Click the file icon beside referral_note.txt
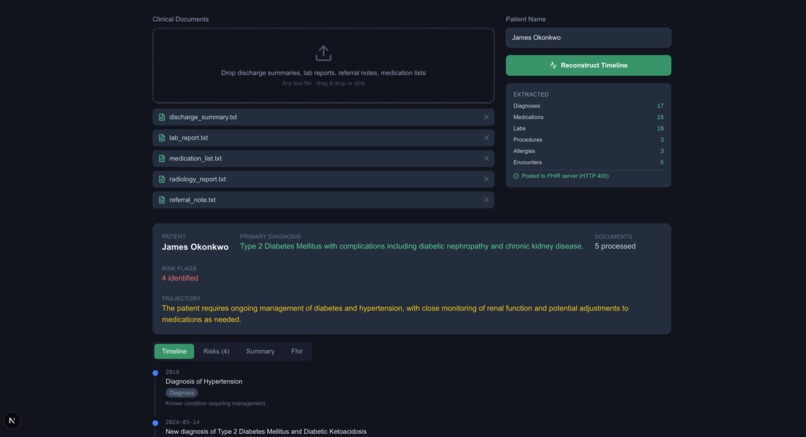 (x=162, y=199)
